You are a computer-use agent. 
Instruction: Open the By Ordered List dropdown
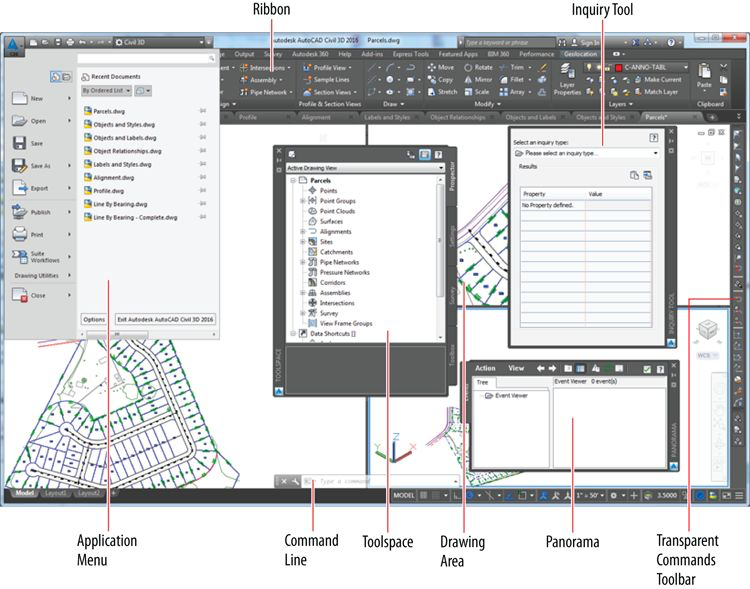(105, 90)
